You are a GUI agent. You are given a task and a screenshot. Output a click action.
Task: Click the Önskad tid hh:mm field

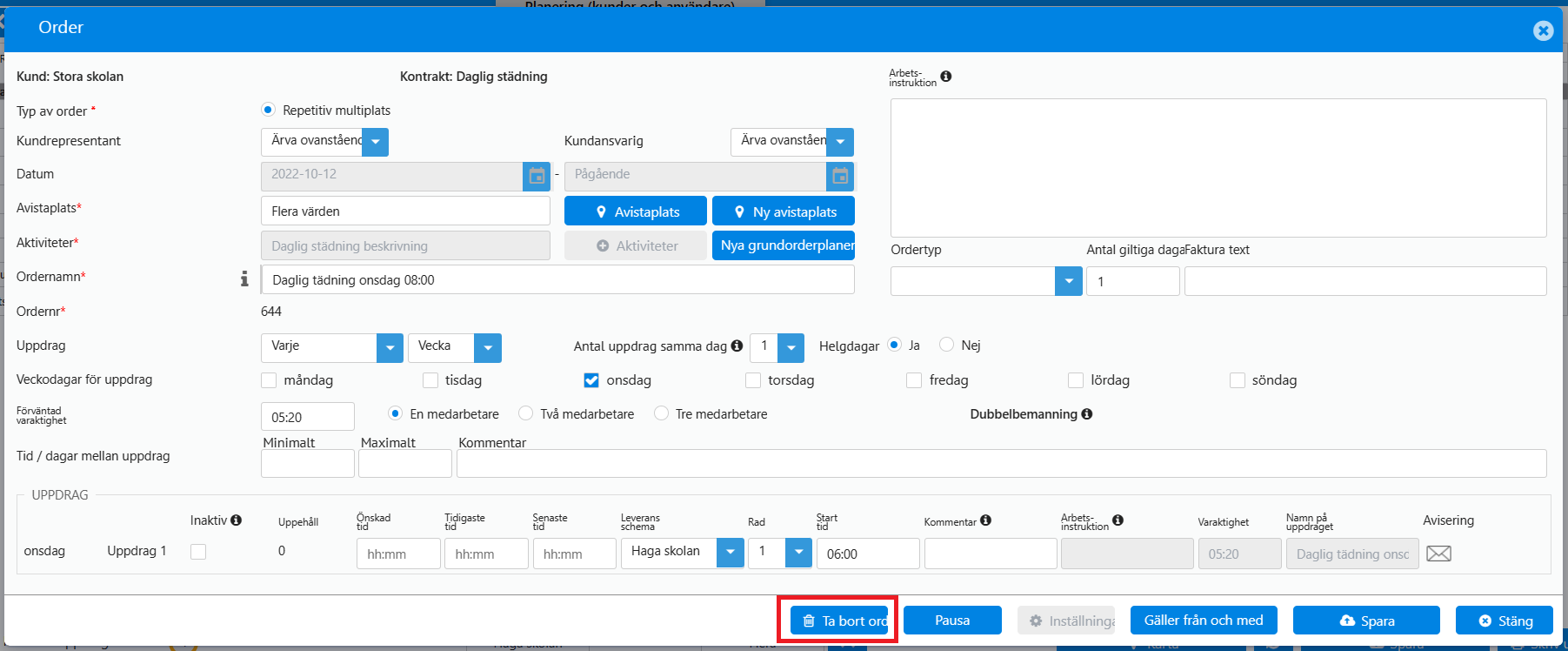click(398, 554)
